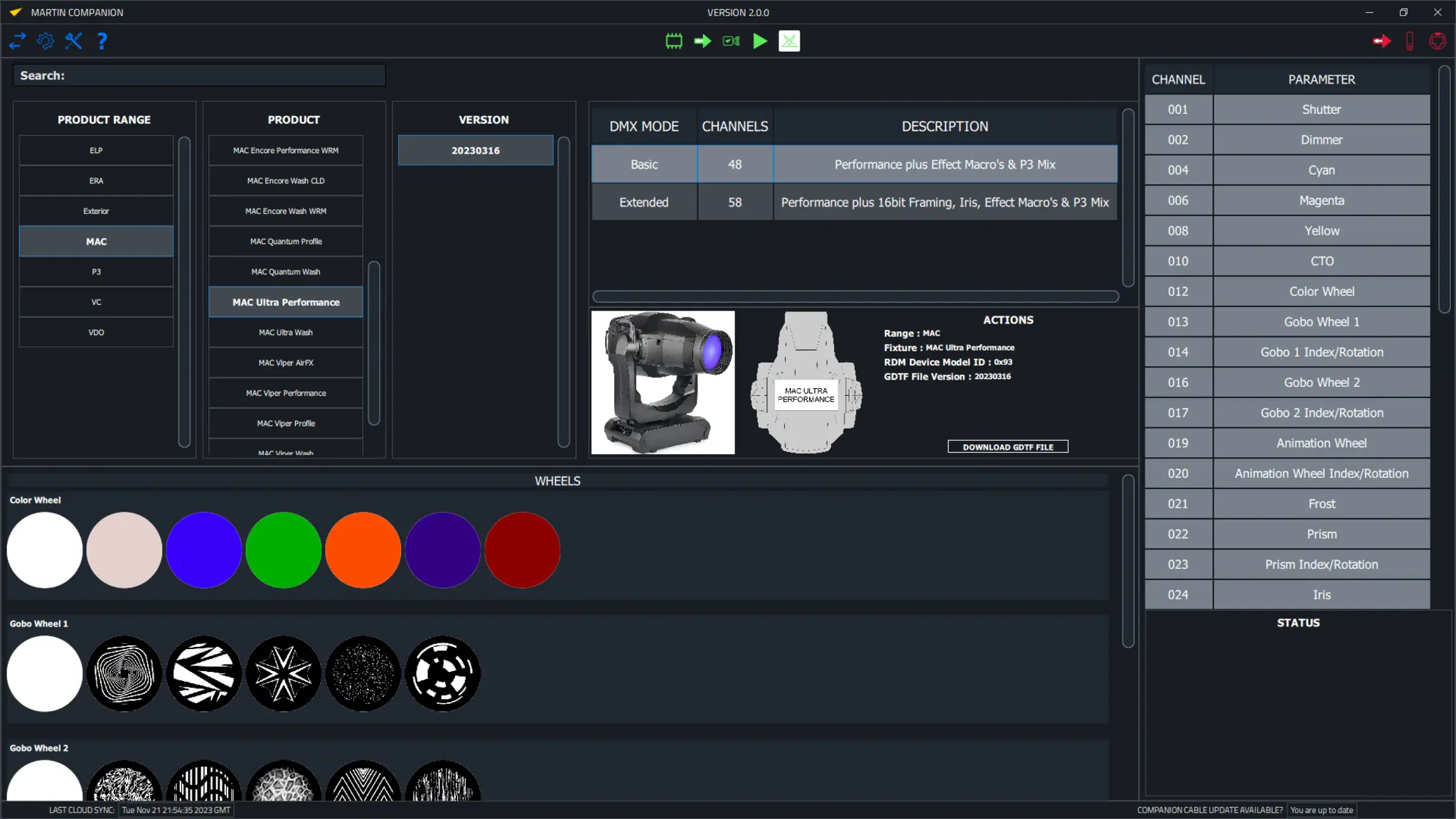This screenshot has width=1456, height=819.
Task: Select the Basic 48-channel DMX mode row
Action: tap(854, 164)
